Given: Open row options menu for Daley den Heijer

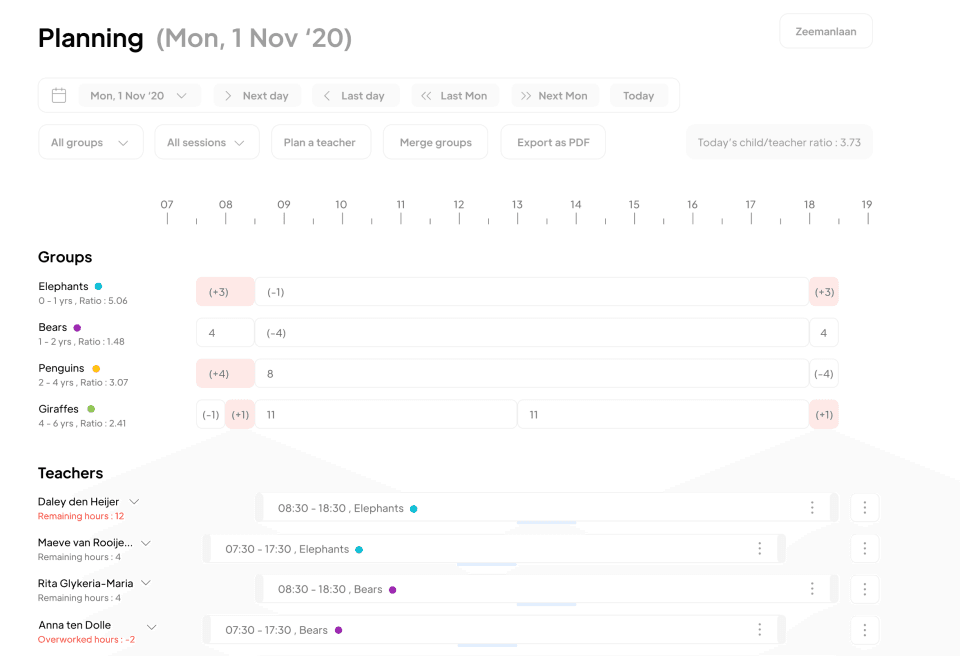Looking at the screenshot, I should click(864, 508).
